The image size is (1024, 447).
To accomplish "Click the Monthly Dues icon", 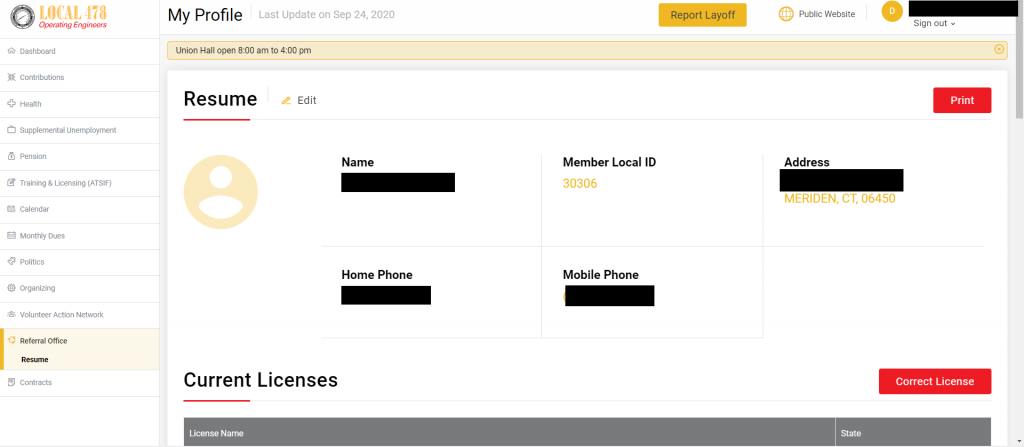I will tap(11, 235).
